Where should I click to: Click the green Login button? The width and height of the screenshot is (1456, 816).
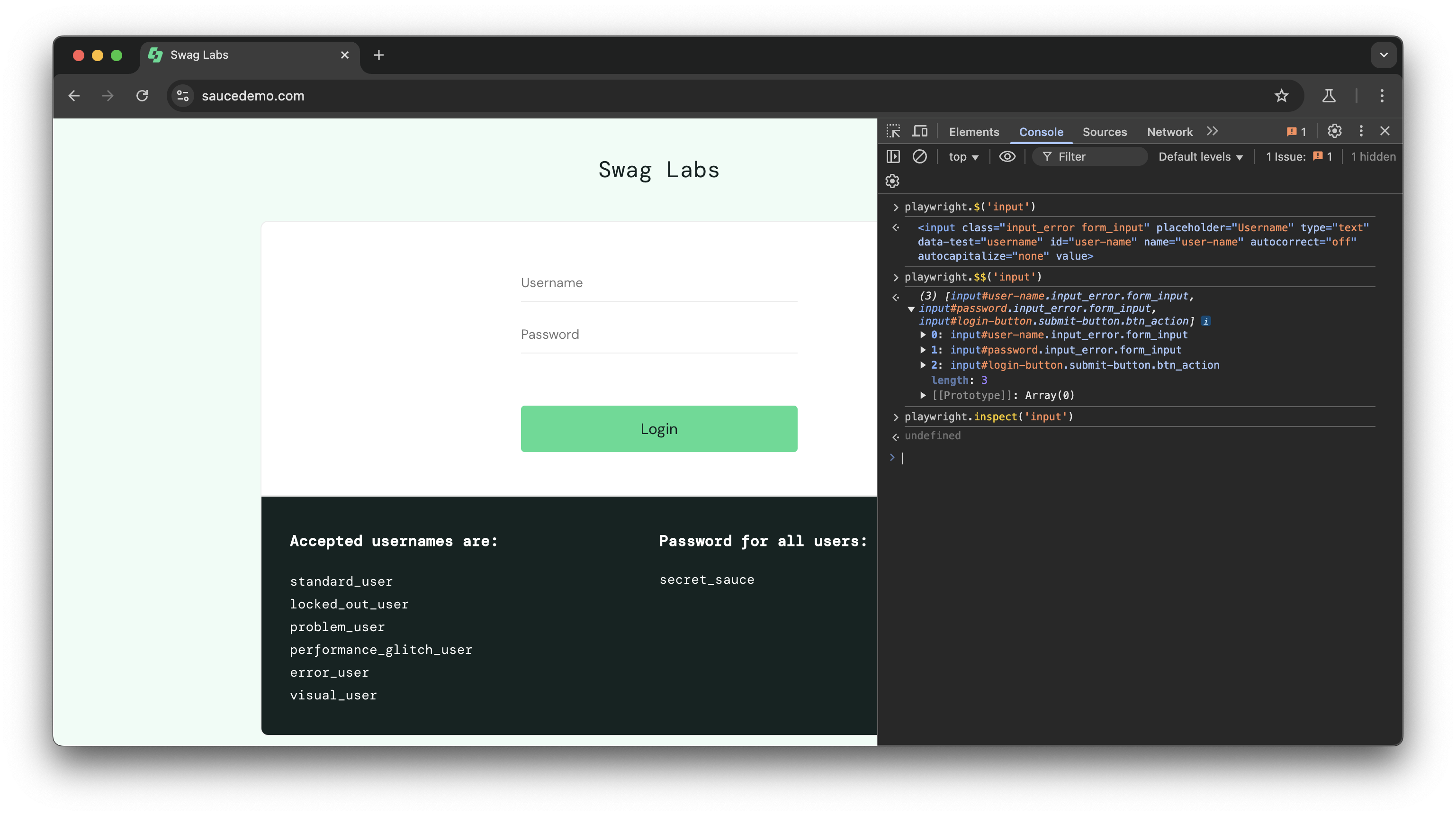[x=659, y=429]
